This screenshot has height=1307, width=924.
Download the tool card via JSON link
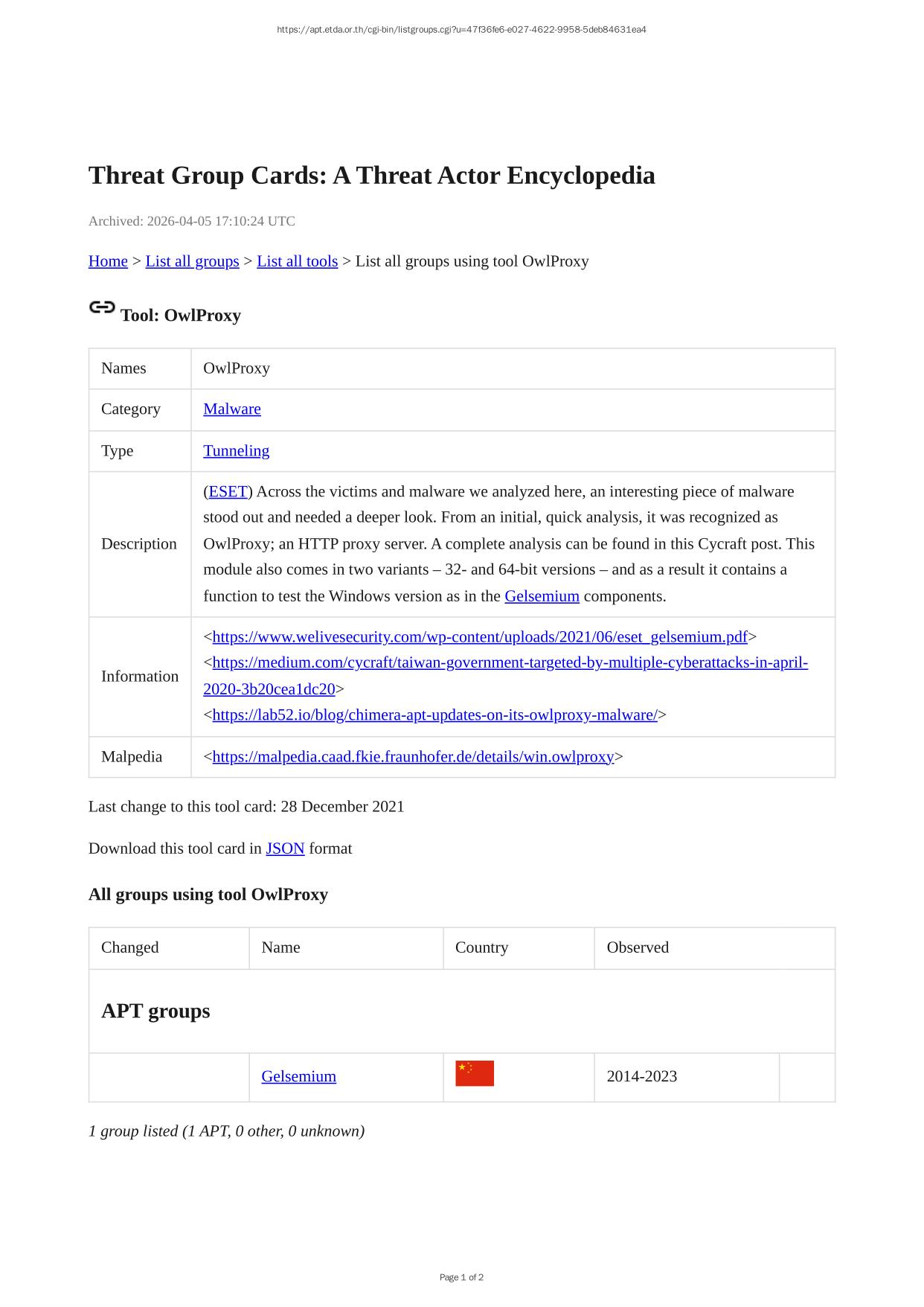(285, 849)
